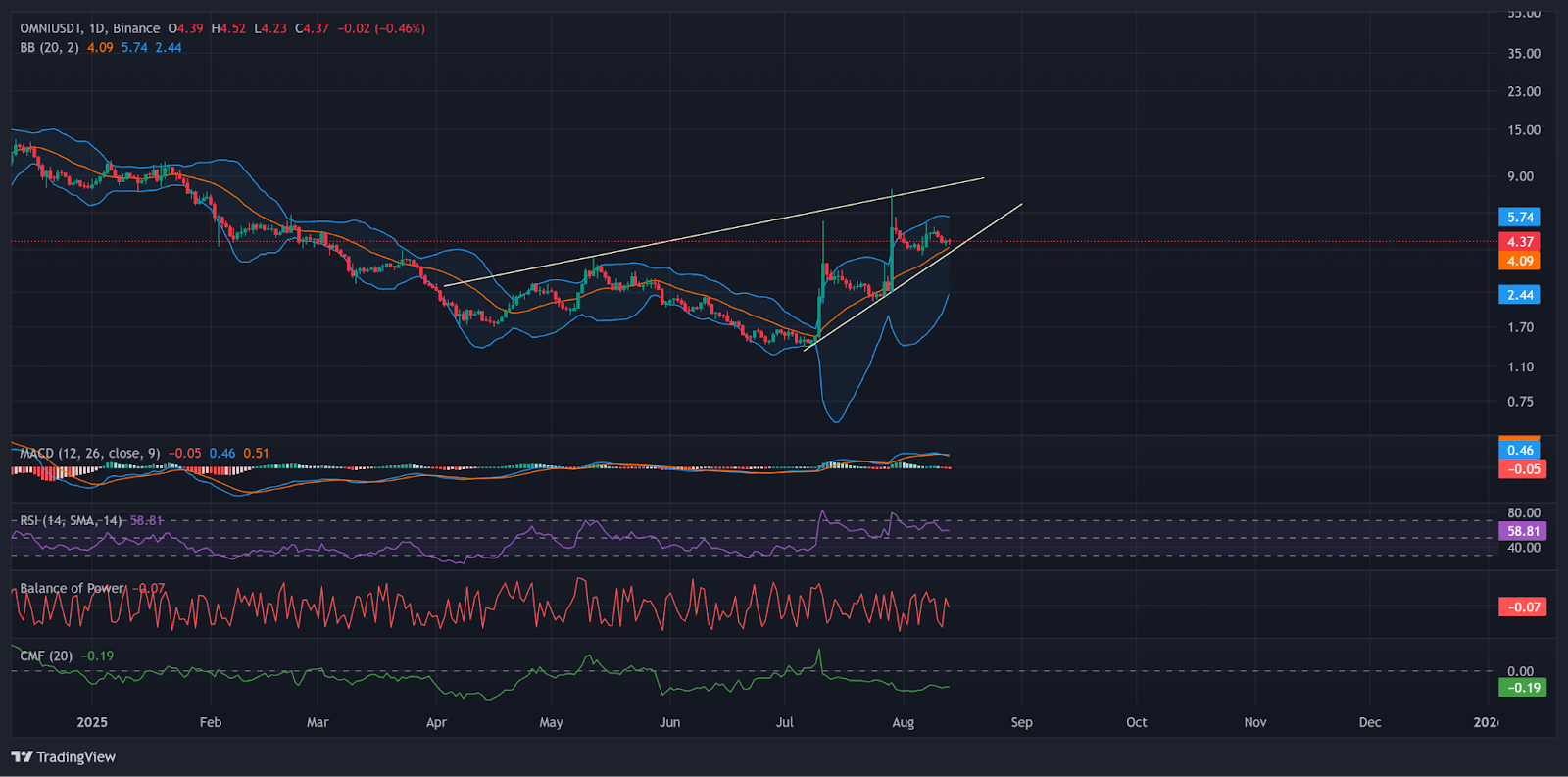Select the OMNIUSDT symbol title
The image size is (1568, 777).
(51, 28)
